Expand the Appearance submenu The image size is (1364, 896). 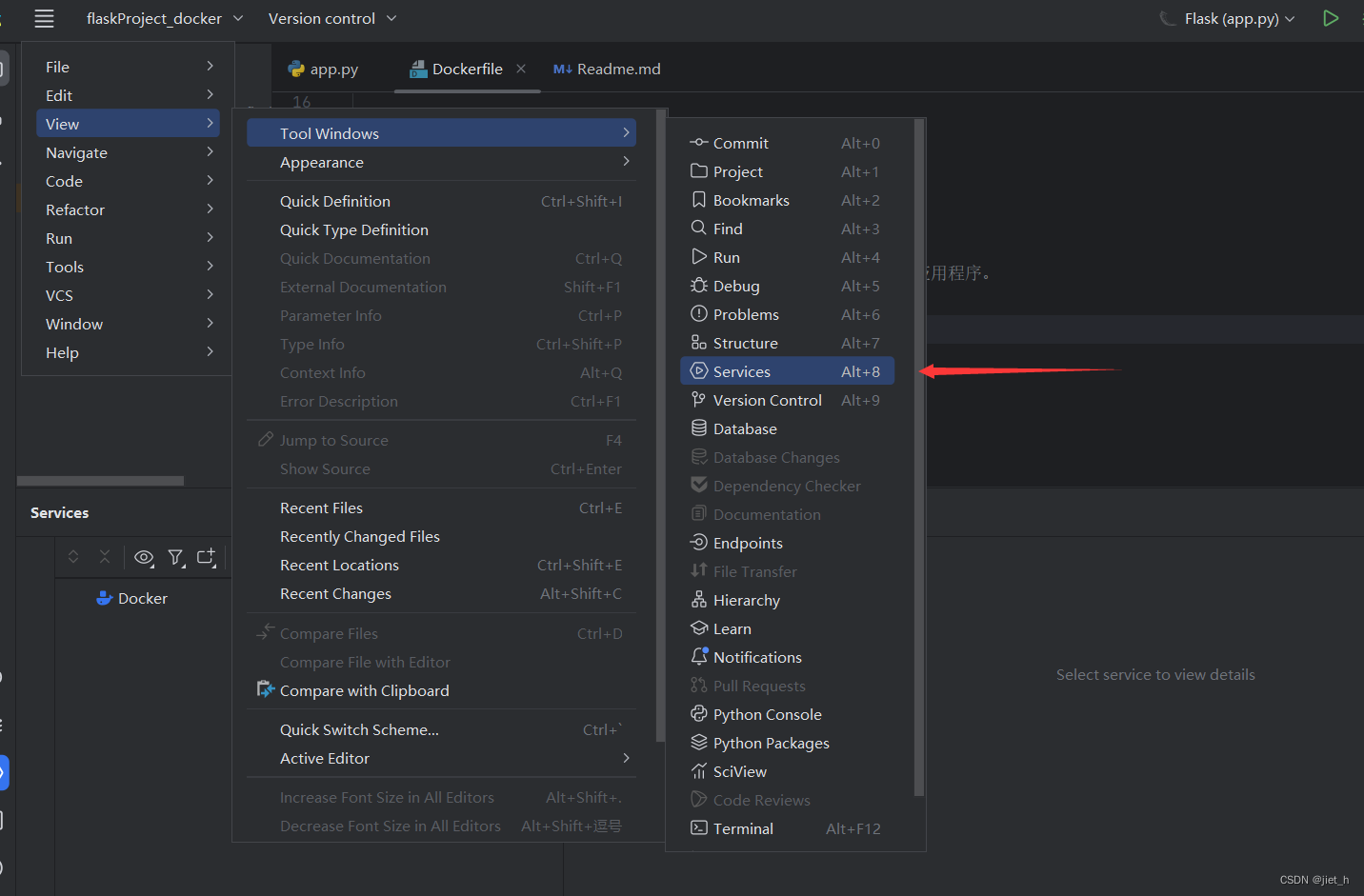[x=441, y=162]
